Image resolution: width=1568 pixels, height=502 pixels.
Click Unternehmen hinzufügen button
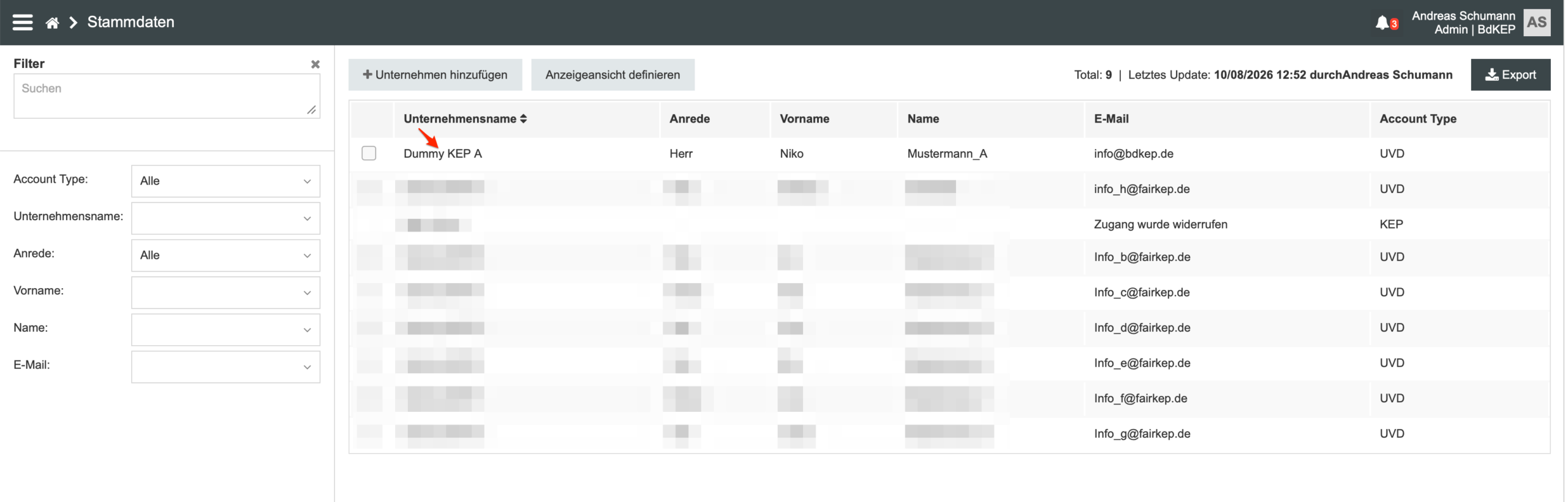tap(435, 75)
